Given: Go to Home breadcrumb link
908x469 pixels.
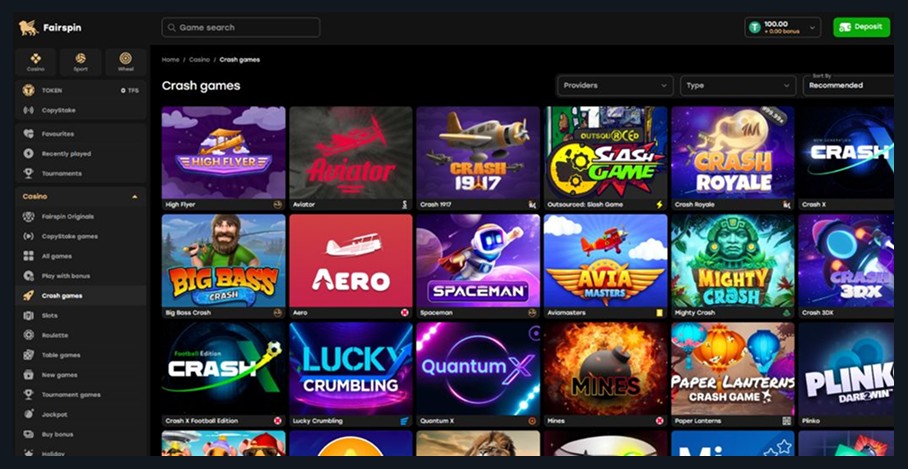Looking at the screenshot, I should [x=170, y=60].
